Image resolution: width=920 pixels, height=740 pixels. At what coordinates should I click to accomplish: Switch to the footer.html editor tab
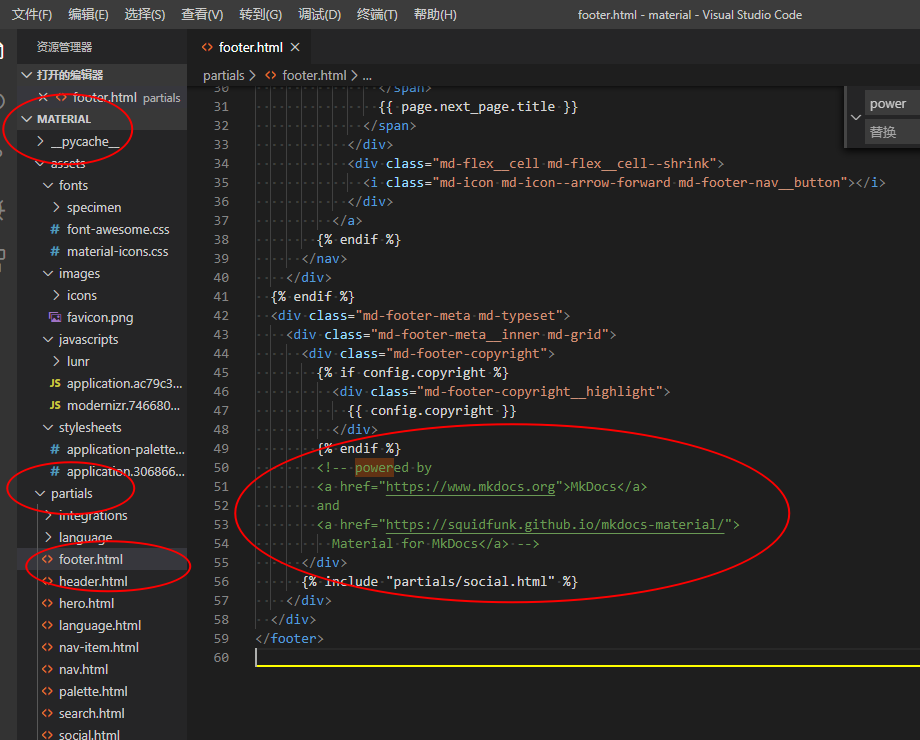point(251,47)
